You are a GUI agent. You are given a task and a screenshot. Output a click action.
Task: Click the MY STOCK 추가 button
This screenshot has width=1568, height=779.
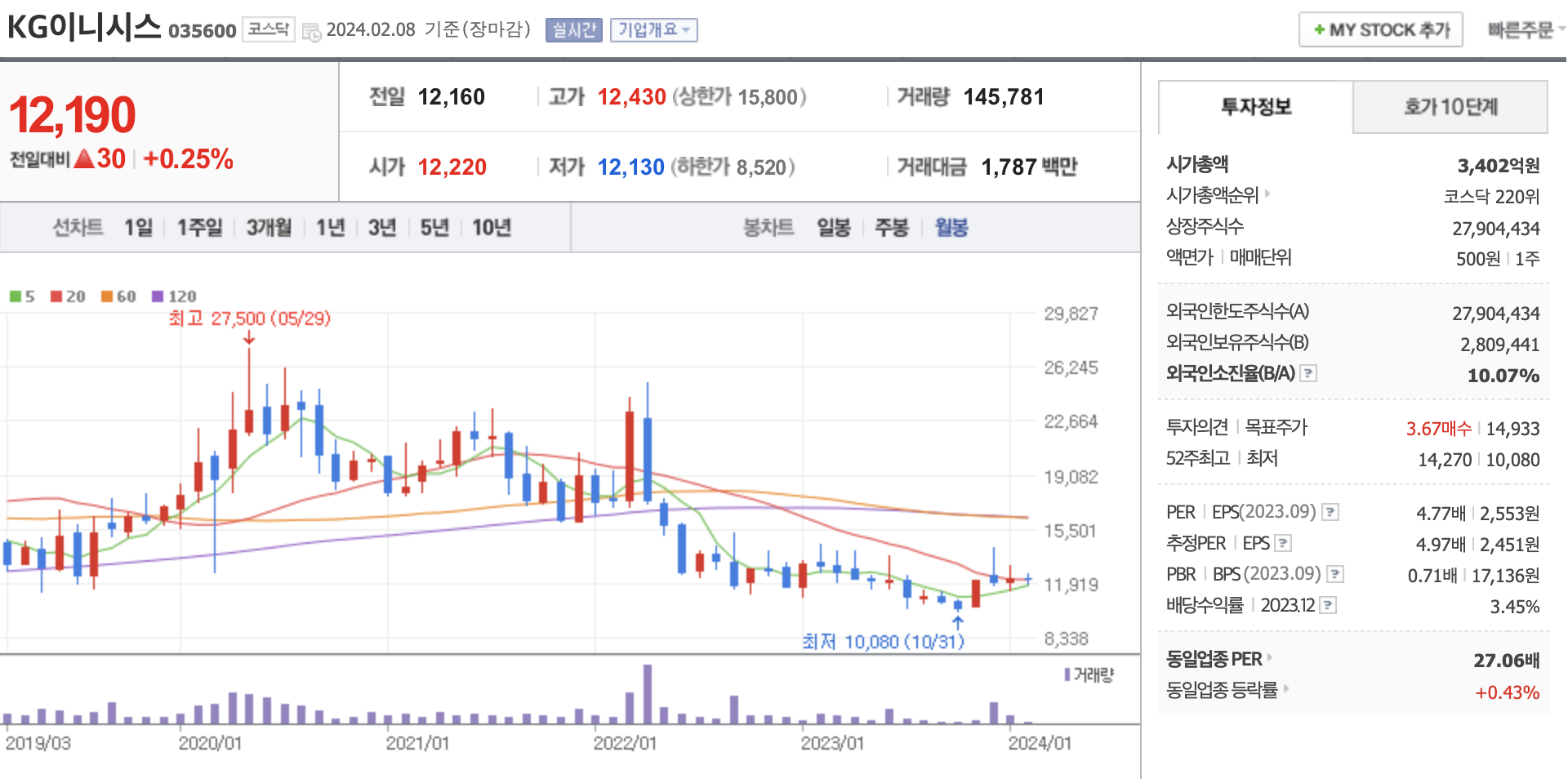click(x=1380, y=30)
